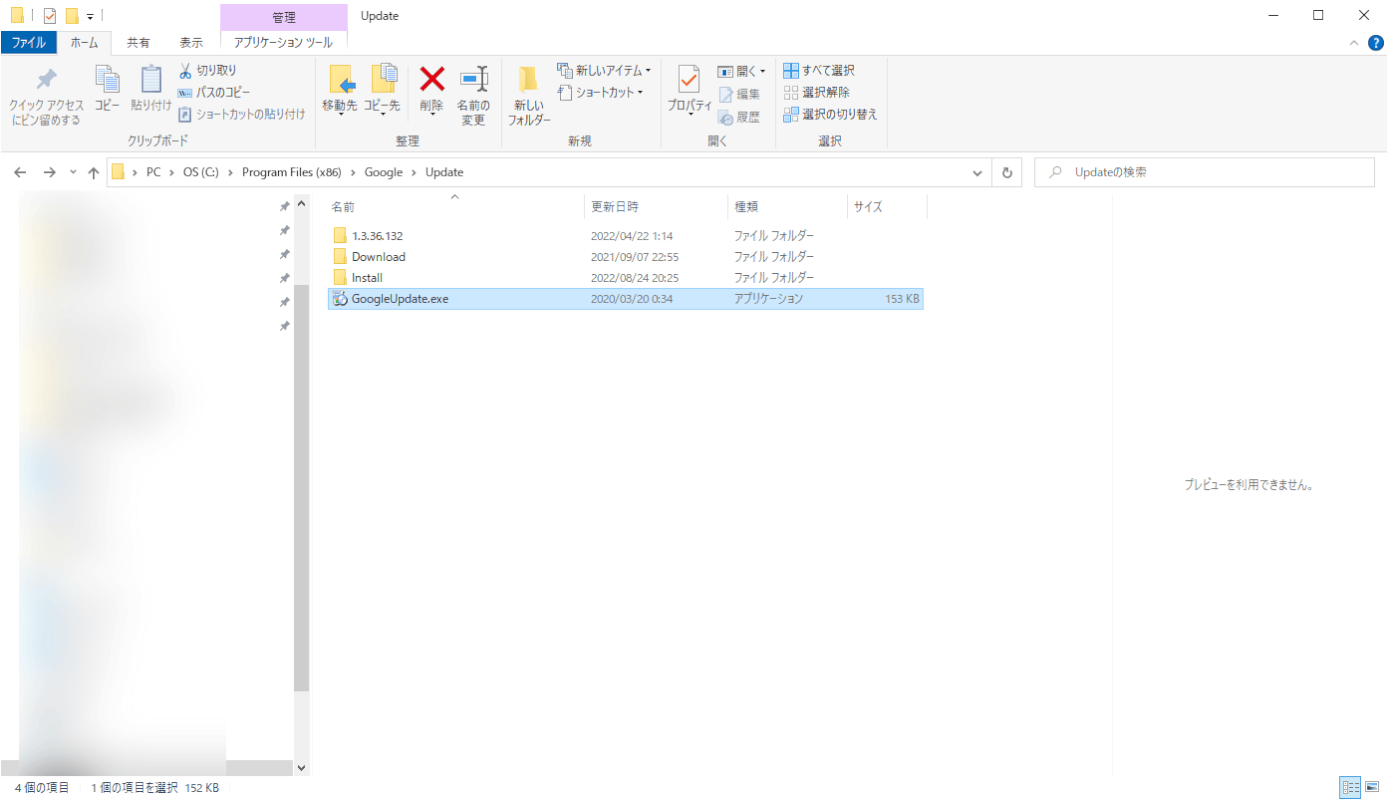The height and width of the screenshot is (800, 1388).
Task: Open Application Tools (アプリケーション ツール) tab
Action: click(283, 42)
